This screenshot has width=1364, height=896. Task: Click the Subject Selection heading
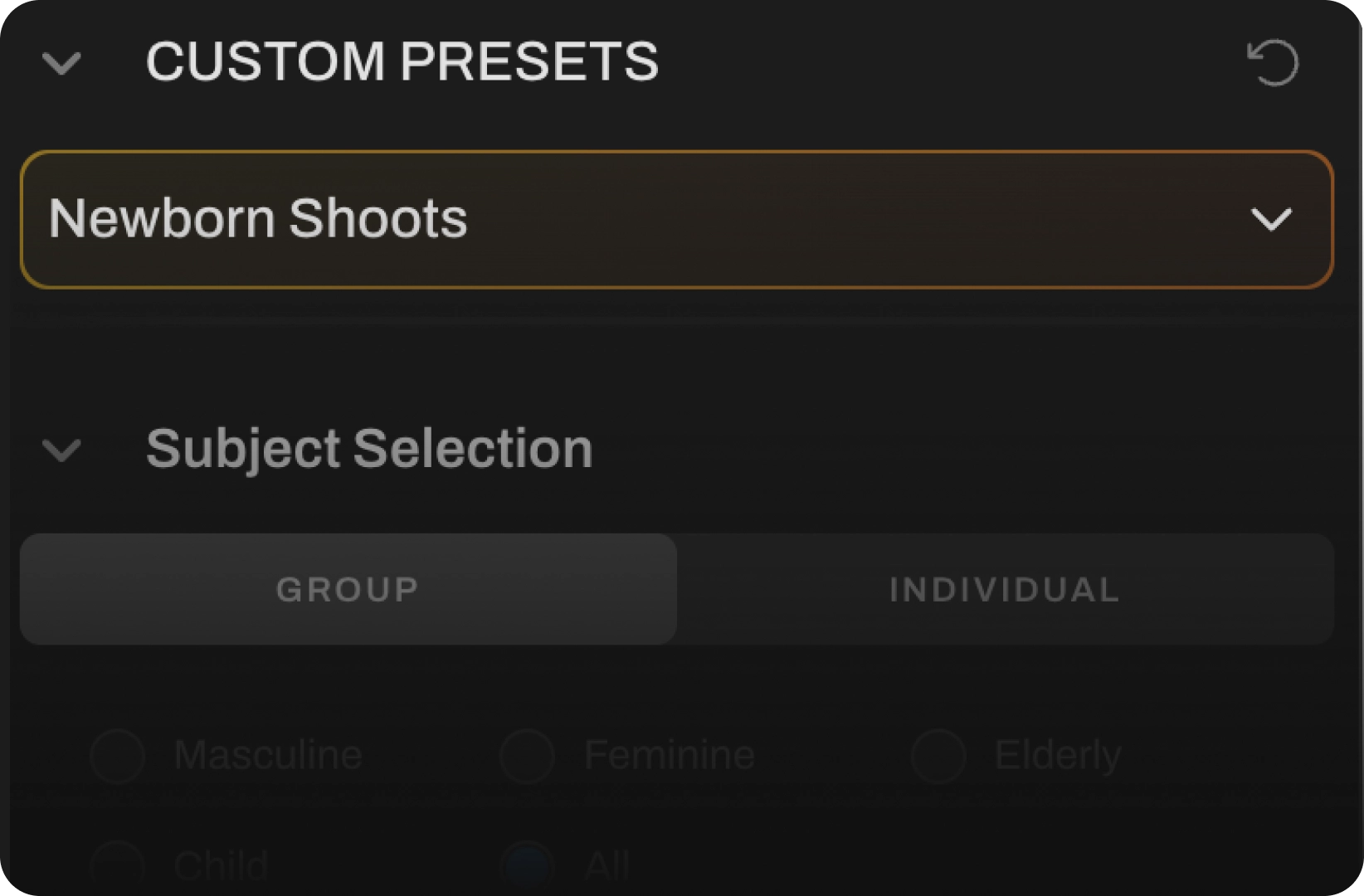click(368, 448)
